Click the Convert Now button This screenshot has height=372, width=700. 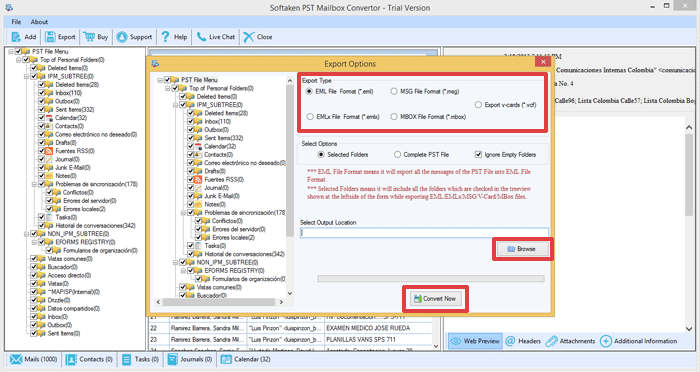click(x=435, y=299)
